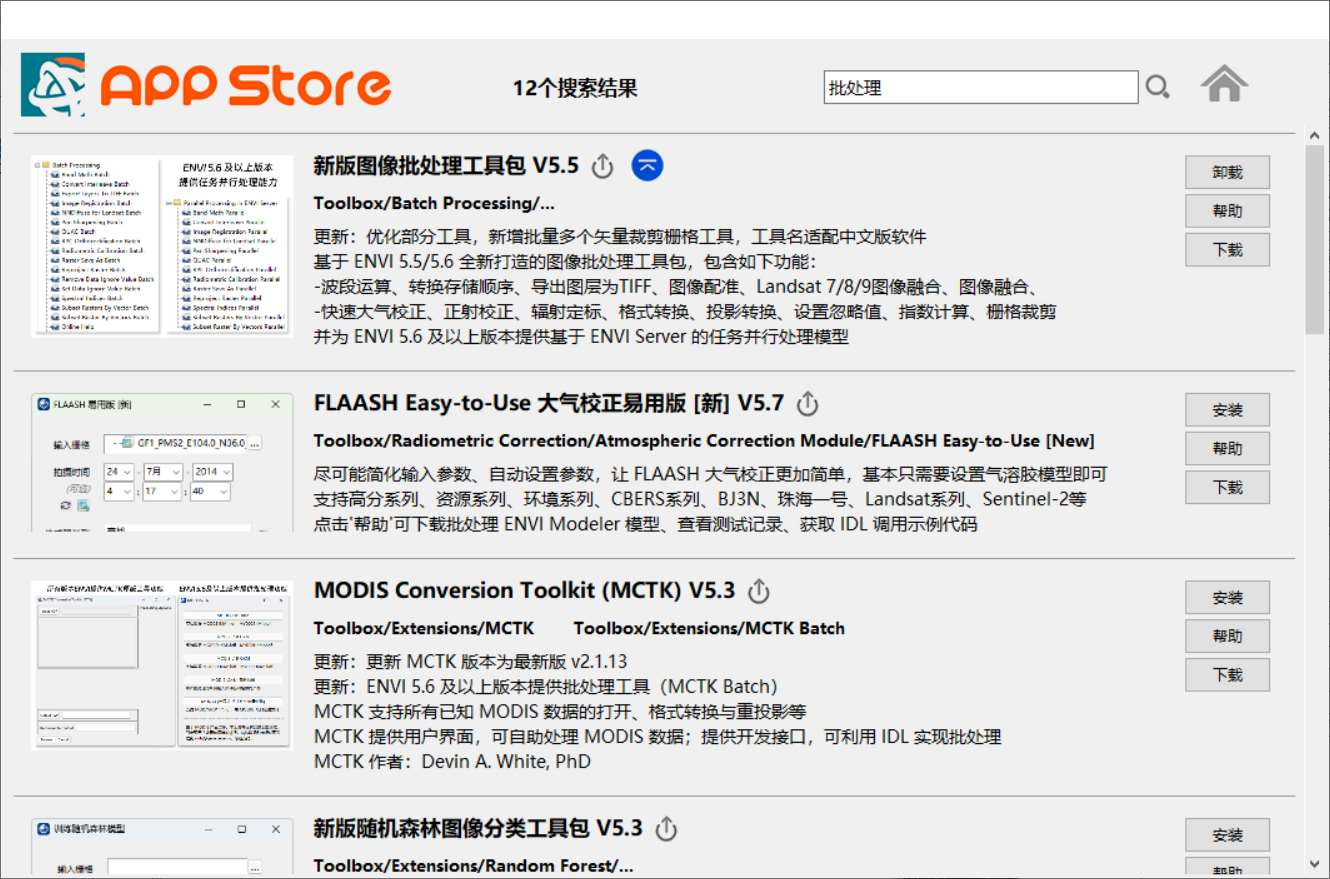Install FLAASH Easy-to-Use with 安装 button

[1227, 410]
